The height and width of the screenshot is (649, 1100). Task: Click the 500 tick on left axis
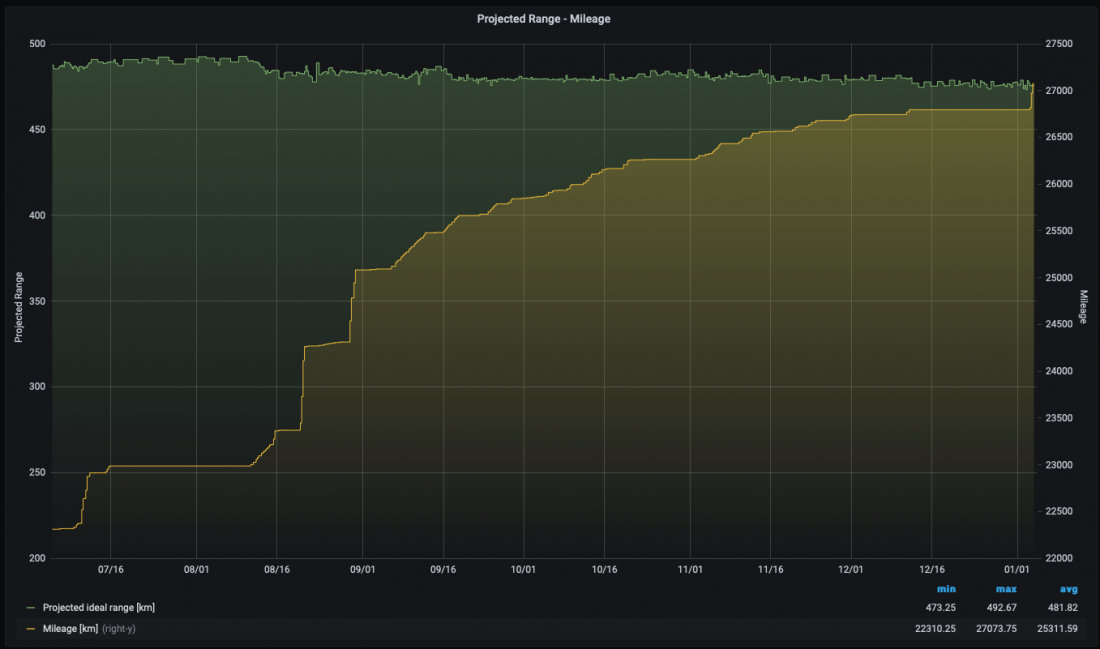(38, 44)
